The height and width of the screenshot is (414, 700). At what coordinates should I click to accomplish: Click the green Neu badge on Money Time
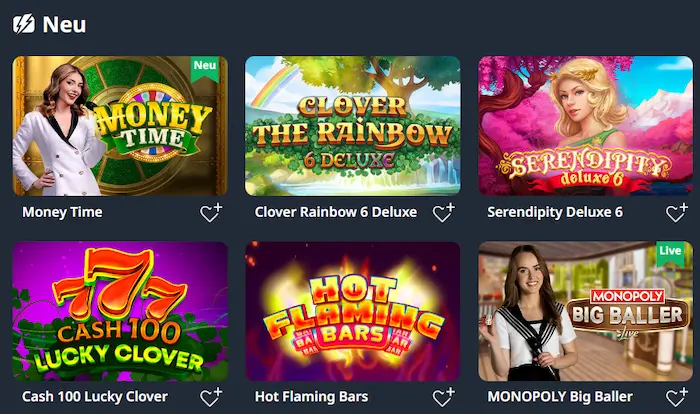(x=205, y=68)
